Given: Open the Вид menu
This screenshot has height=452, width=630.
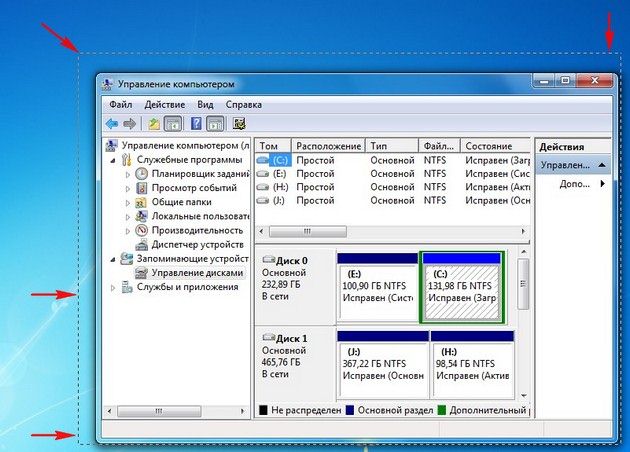Looking at the screenshot, I should point(205,105).
